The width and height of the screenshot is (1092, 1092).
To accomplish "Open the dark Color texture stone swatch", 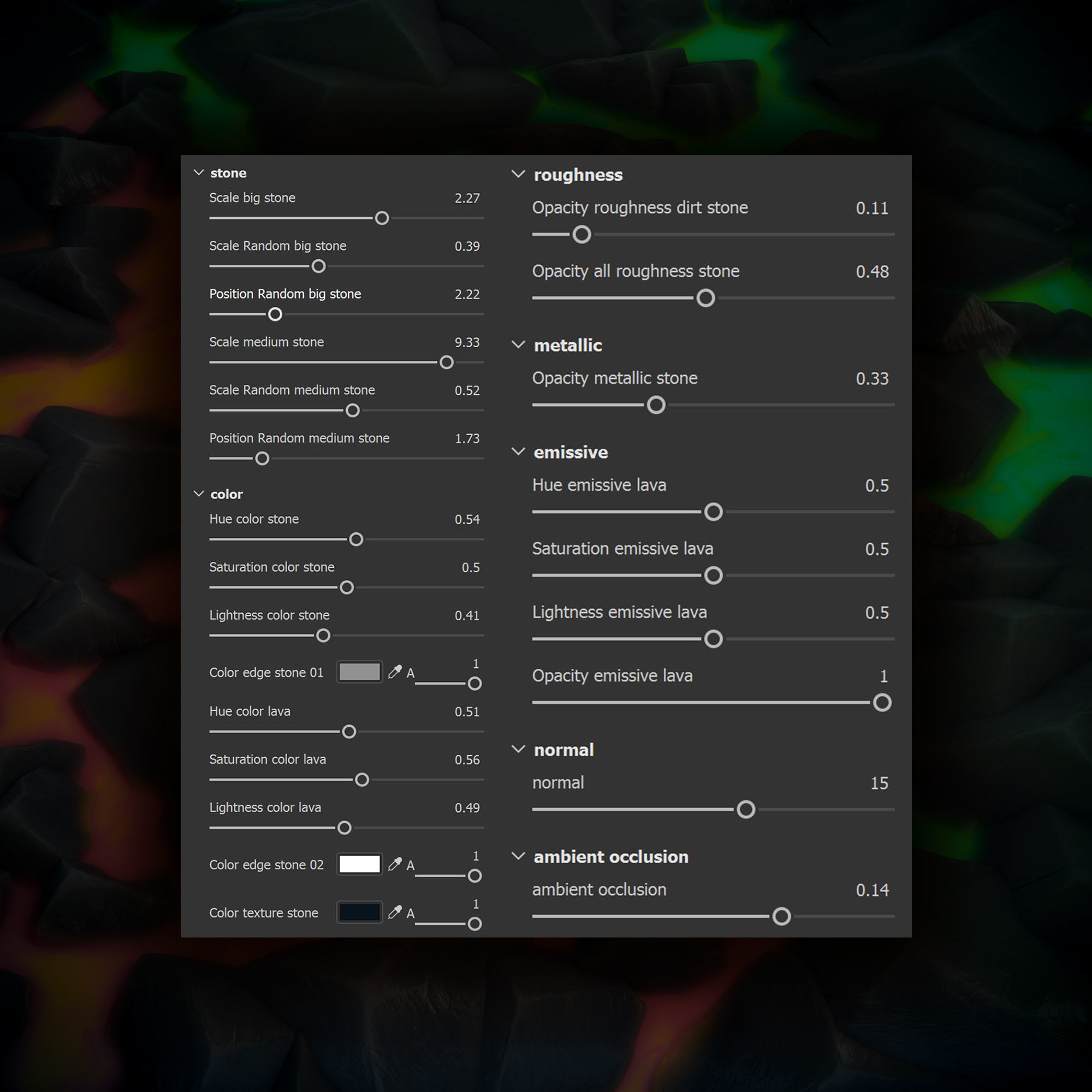I will 359,912.
